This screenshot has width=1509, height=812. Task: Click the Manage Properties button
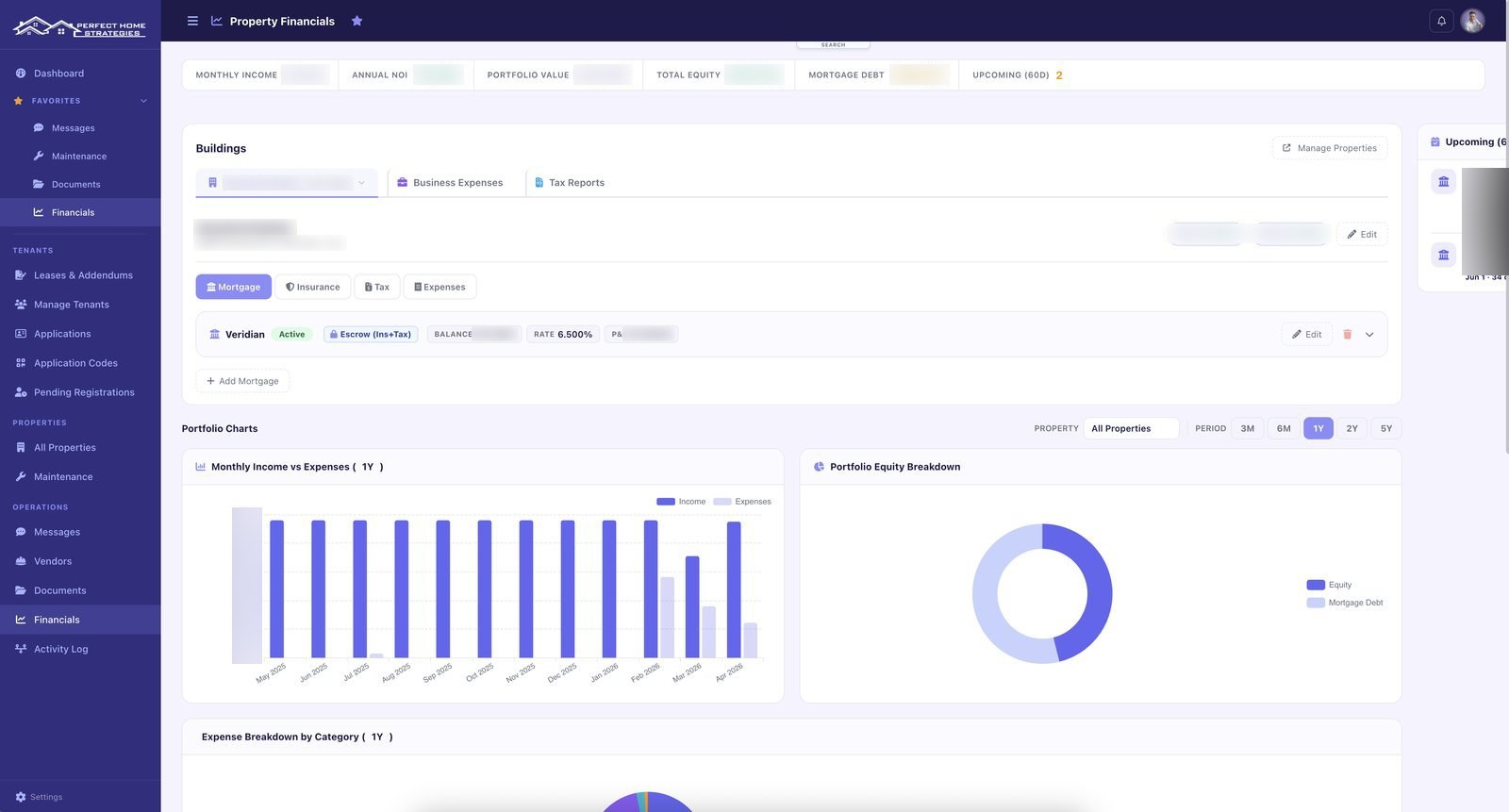(1330, 148)
